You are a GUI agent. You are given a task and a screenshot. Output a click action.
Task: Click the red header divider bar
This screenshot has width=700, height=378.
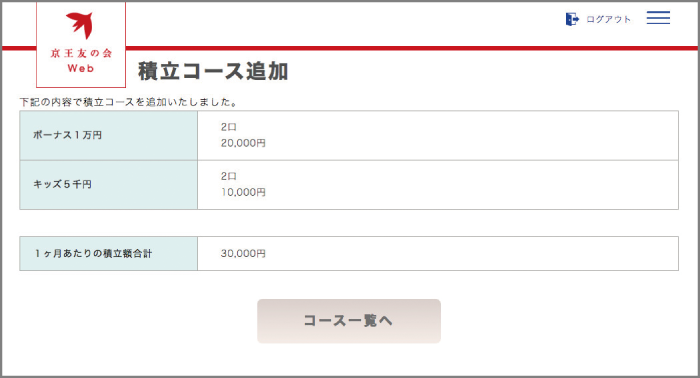[x=412, y=48]
